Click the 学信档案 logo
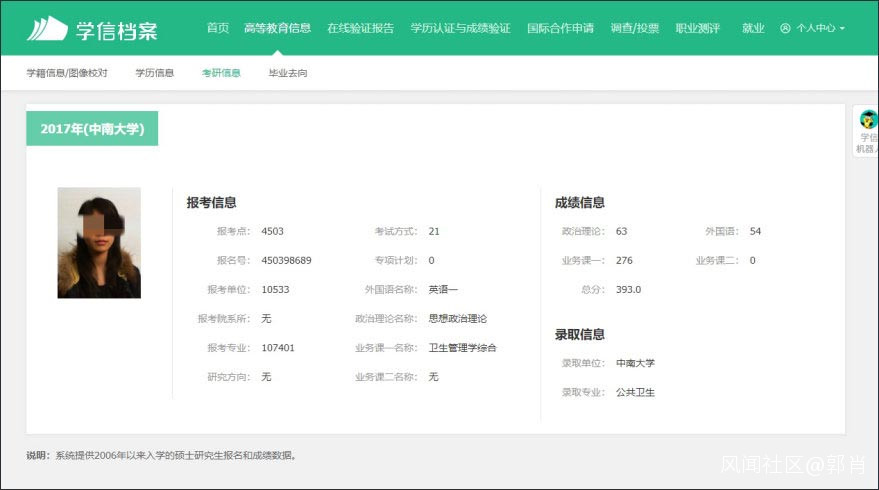The width and height of the screenshot is (879, 490). [x=92, y=29]
